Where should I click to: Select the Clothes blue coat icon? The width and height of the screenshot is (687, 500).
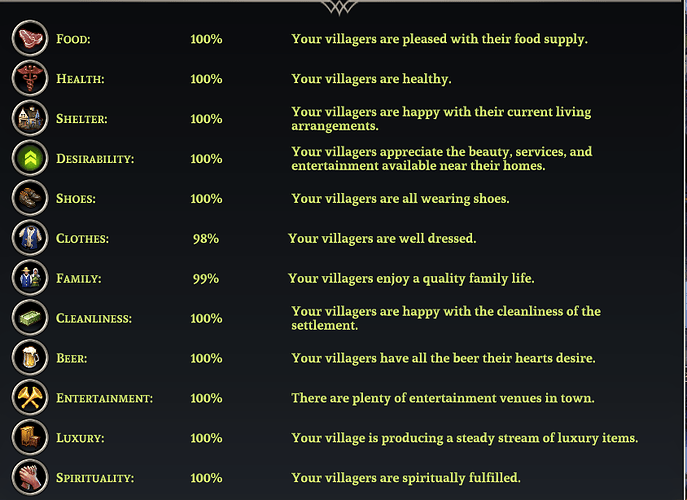pyautogui.click(x=28, y=238)
